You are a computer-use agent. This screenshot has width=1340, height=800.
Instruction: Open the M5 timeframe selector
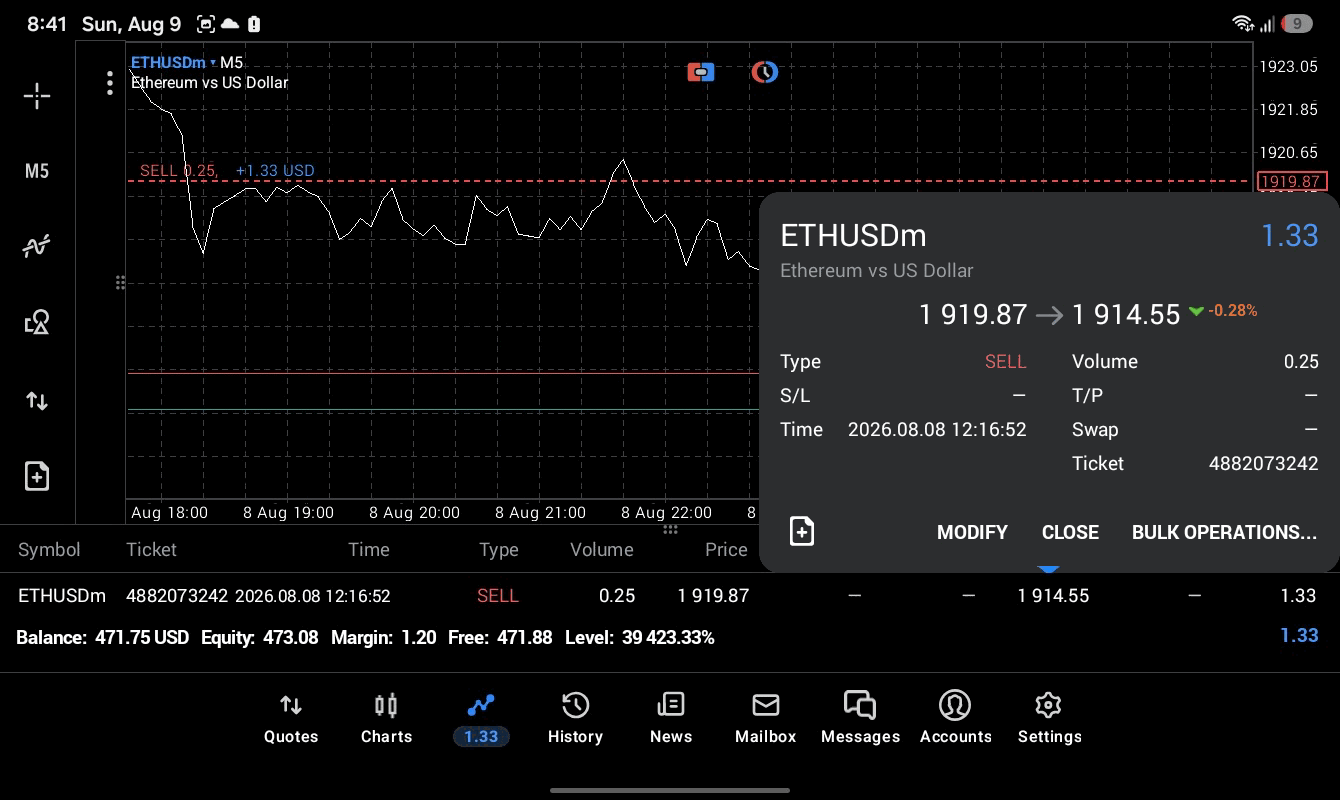37,171
